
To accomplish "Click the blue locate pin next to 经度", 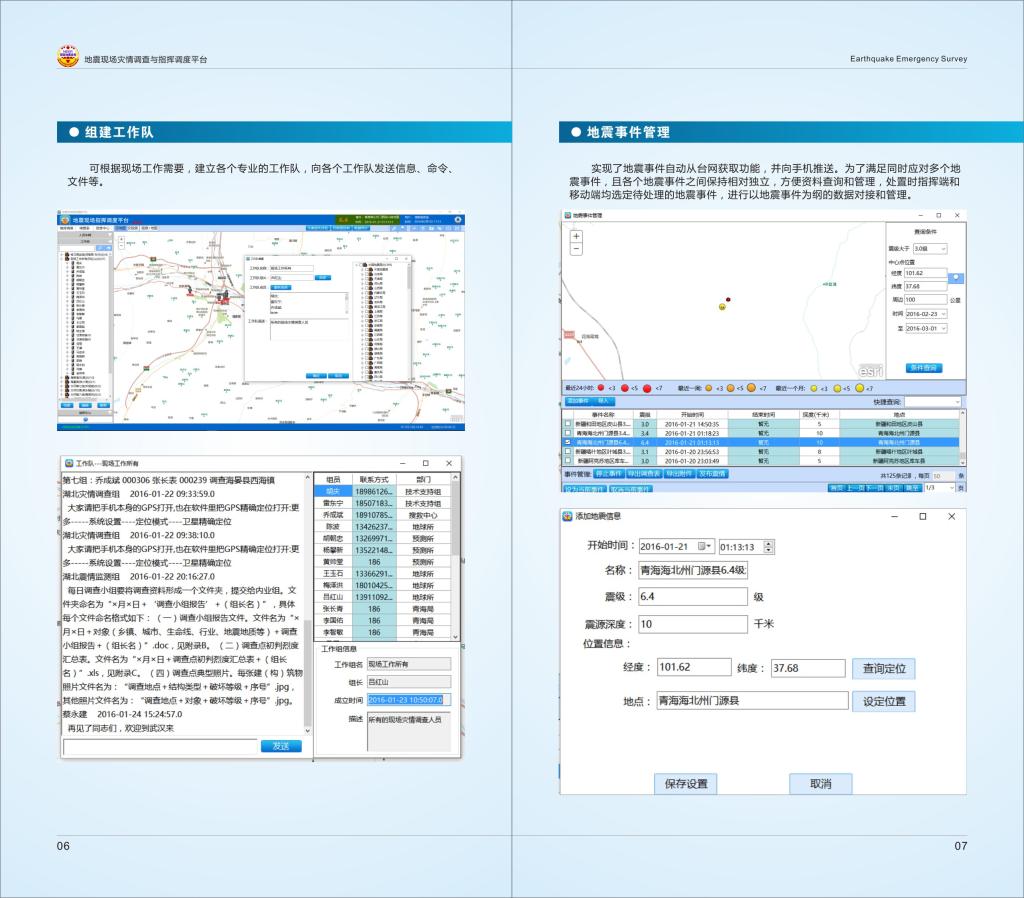I will (x=957, y=278).
